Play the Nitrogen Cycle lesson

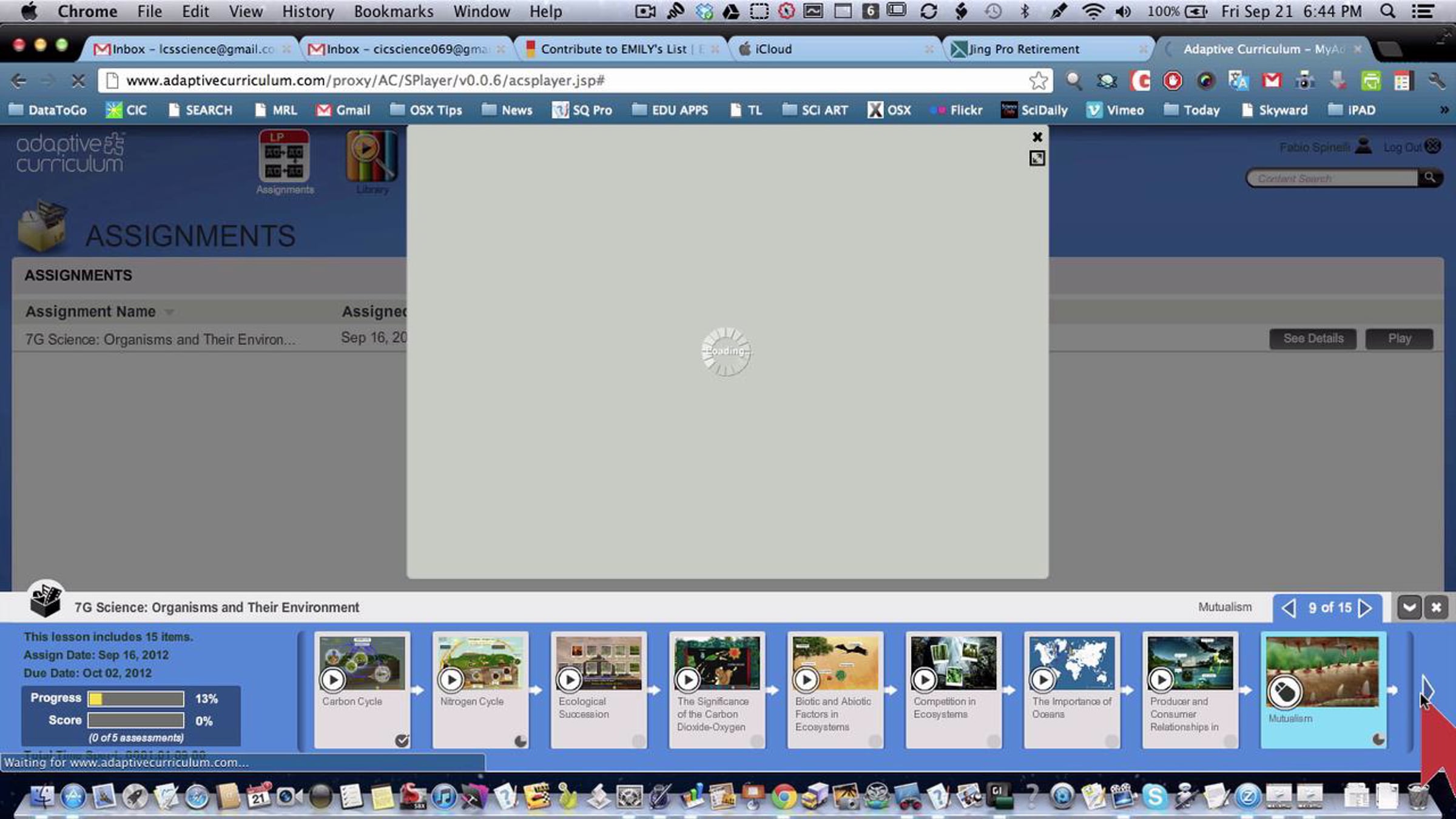click(x=451, y=679)
